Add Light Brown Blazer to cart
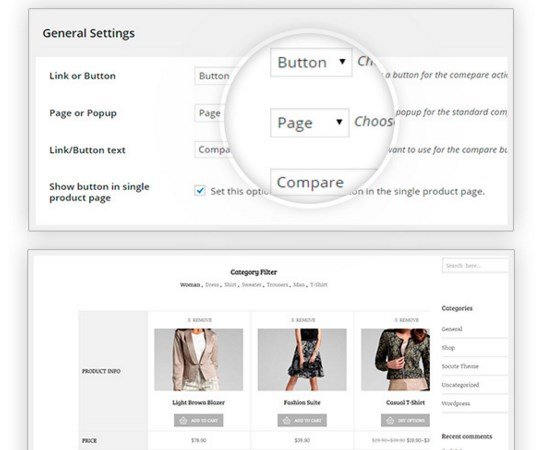The height and width of the screenshot is (450, 540). click(199, 420)
